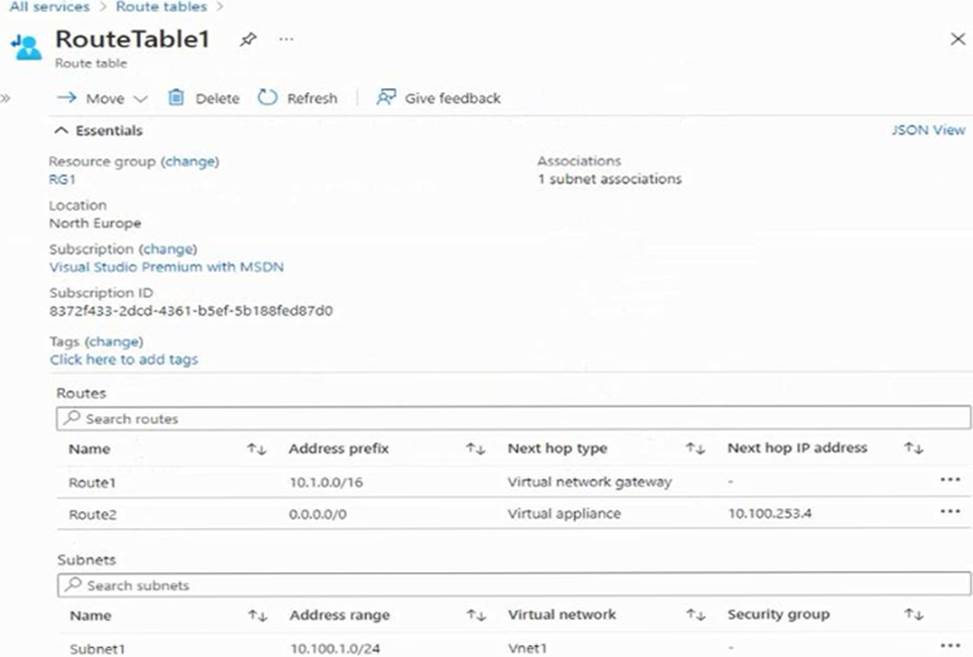Open the more options menu for Route2

[x=949, y=512]
